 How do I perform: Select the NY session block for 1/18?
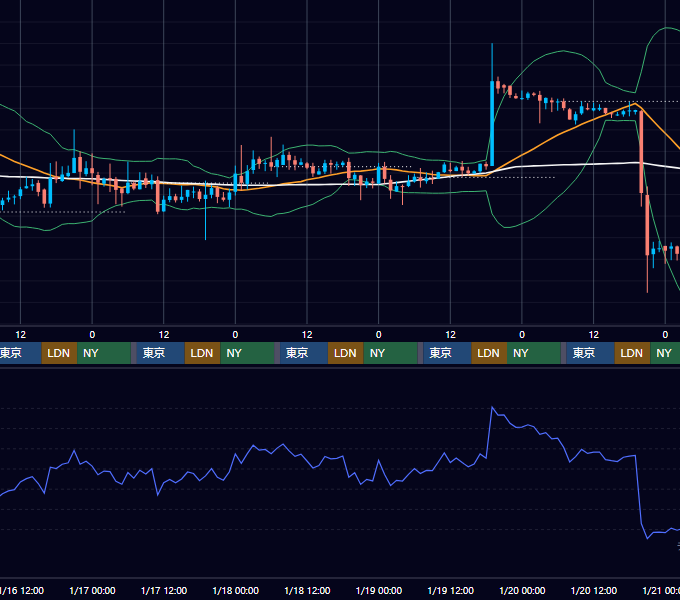(390, 353)
